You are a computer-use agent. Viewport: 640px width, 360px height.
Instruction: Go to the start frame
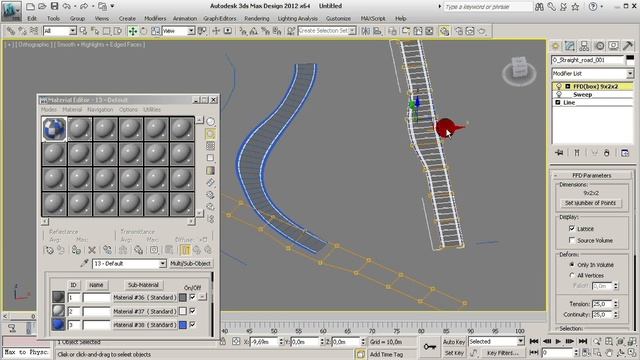click(534, 341)
